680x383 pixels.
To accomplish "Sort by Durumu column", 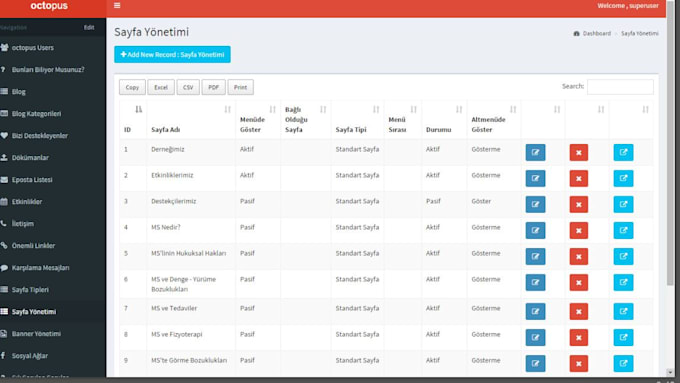I will click(445, 119).
